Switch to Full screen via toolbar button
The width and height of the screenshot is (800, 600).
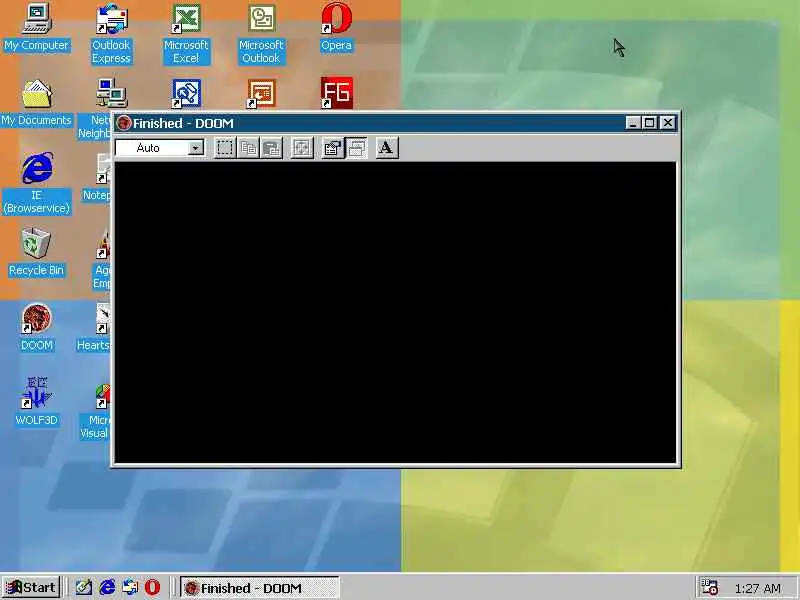click(x=302, y=148)
